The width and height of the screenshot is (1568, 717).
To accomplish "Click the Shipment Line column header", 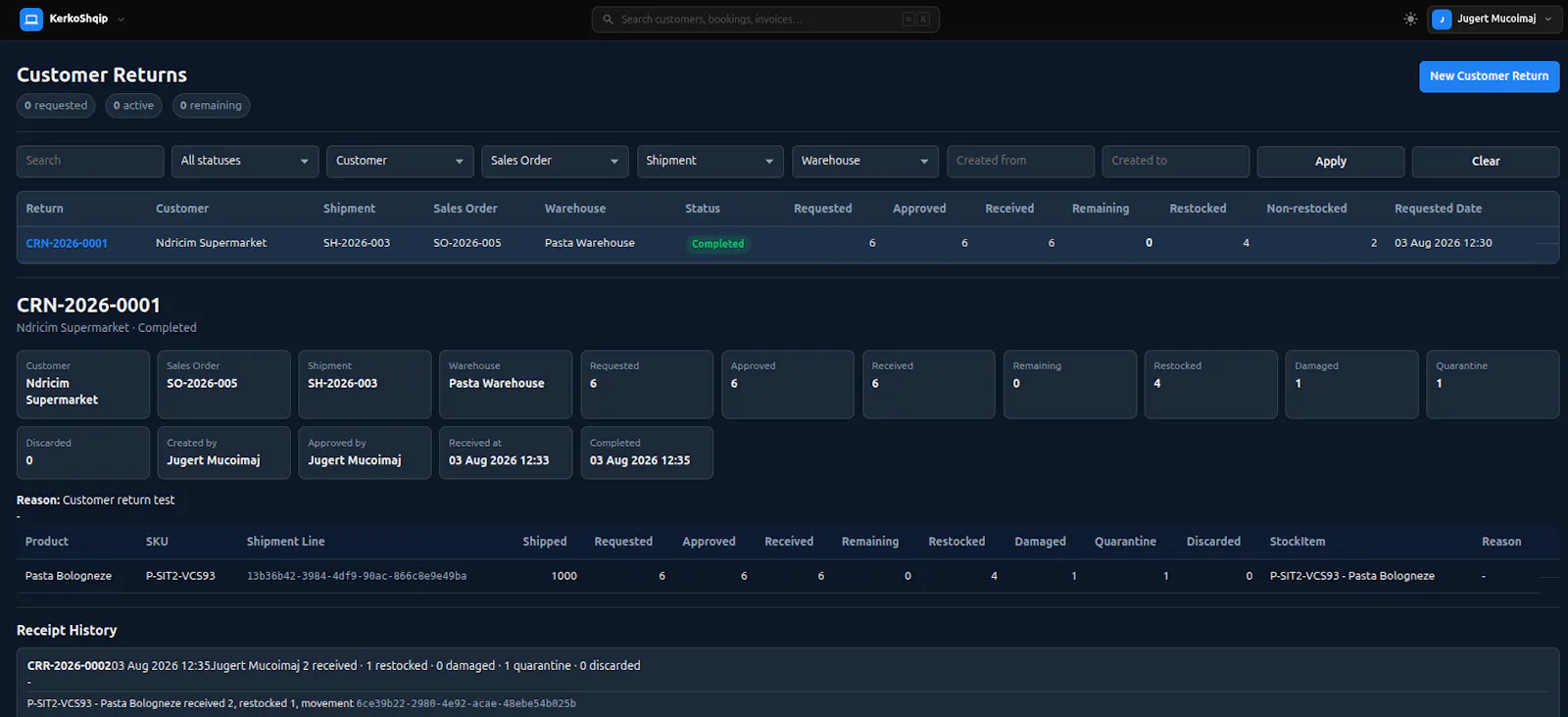I will (285, 542).
